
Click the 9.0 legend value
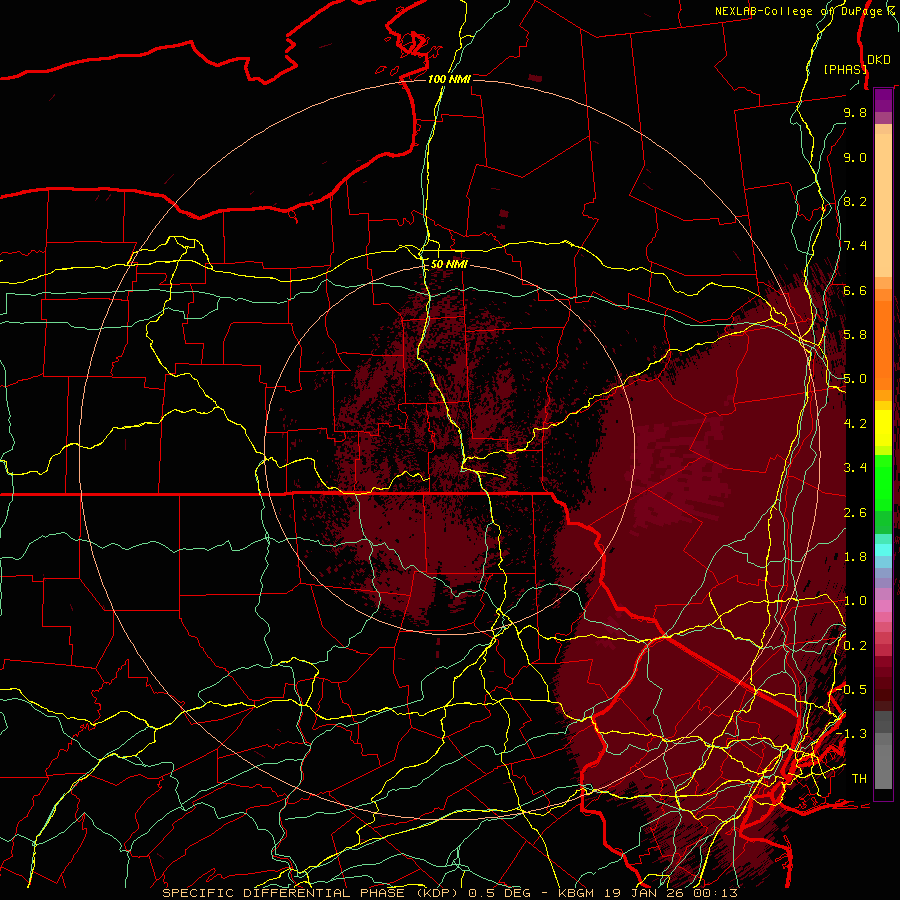(855, 157)
